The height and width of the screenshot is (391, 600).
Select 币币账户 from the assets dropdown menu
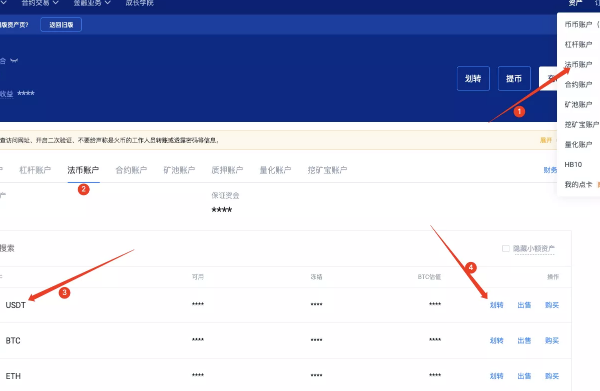[x=578, y=24]
